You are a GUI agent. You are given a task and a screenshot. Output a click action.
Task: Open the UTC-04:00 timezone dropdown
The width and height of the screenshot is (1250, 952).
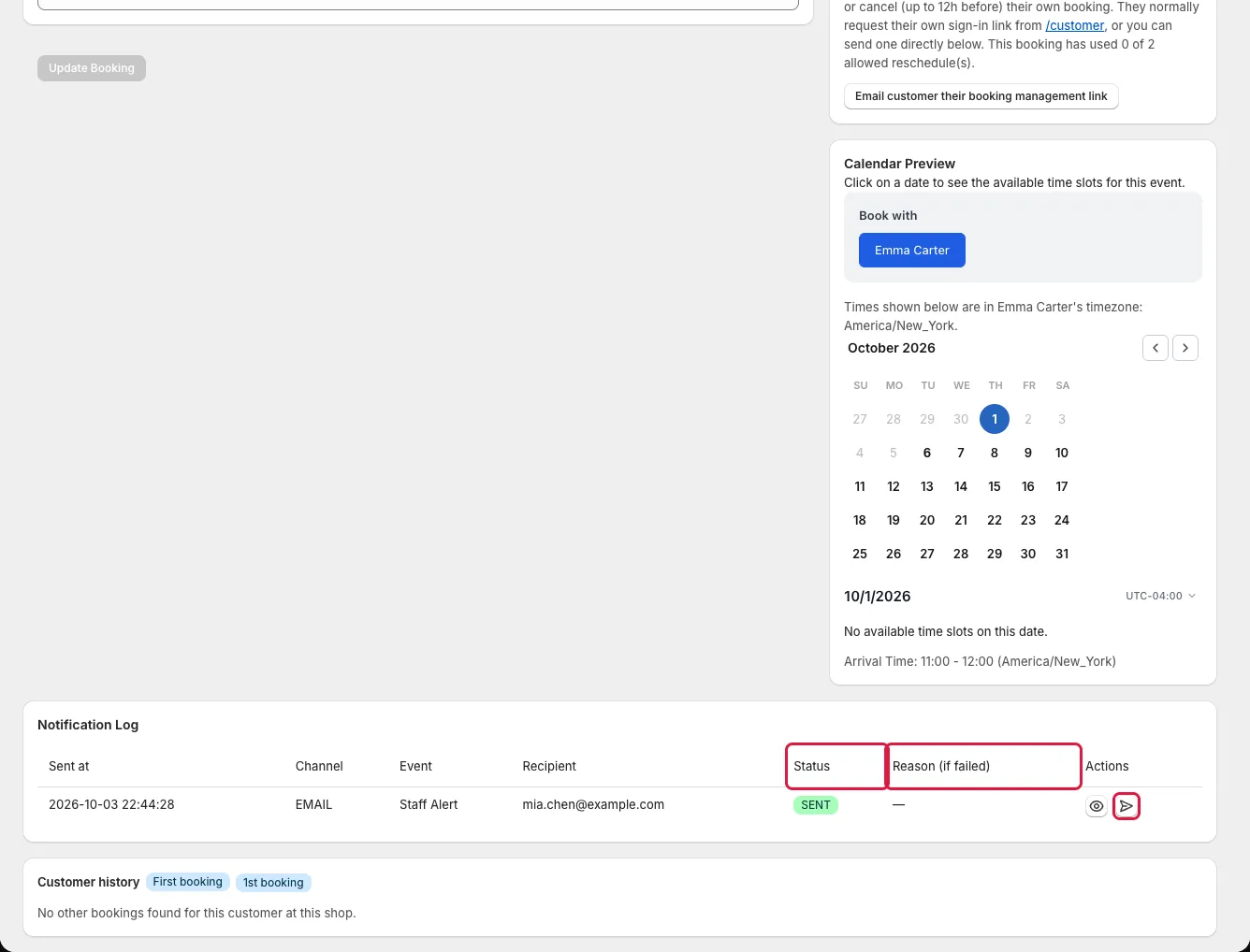tap(1161, 596)
